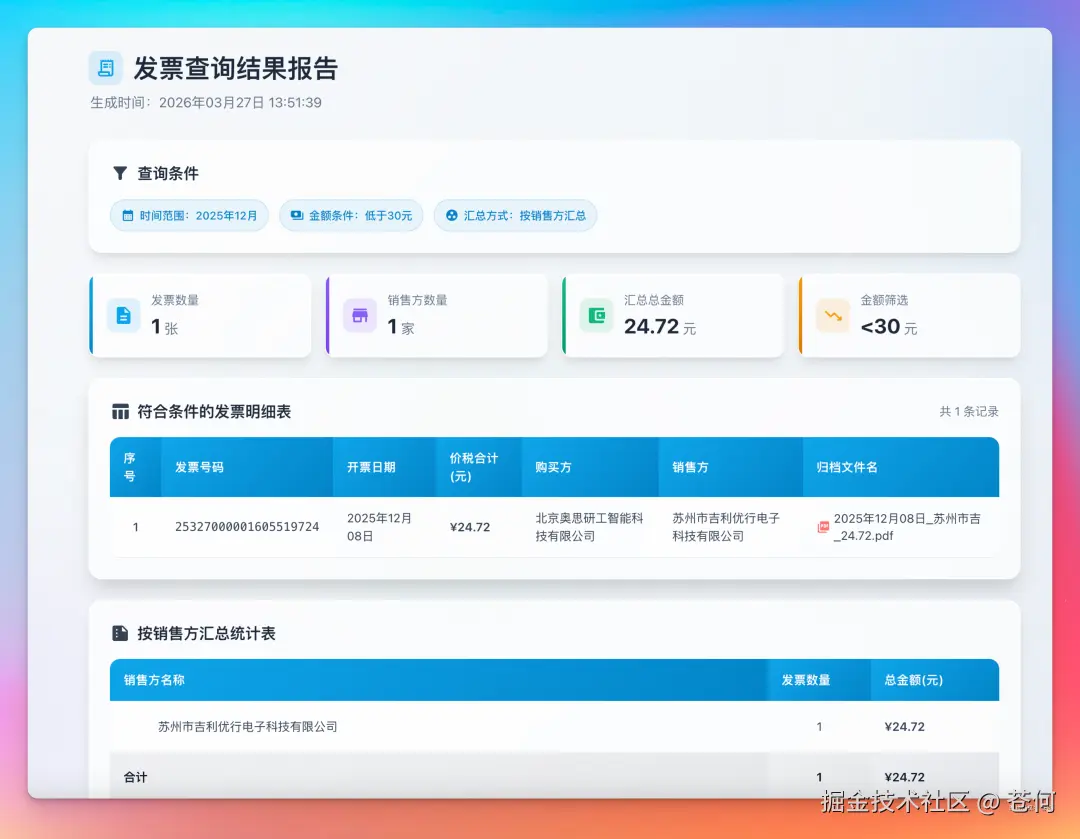Select the 金额条件: 低于30元 filter chip
The image size is (1080, 839).
351,215
